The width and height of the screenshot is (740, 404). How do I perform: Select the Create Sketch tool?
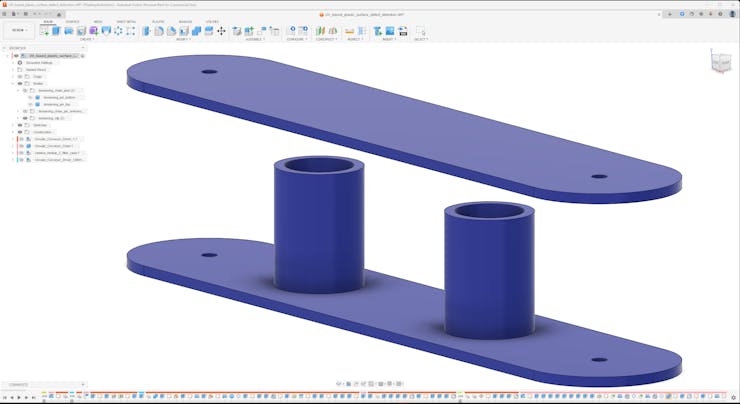tap(44, 31)
